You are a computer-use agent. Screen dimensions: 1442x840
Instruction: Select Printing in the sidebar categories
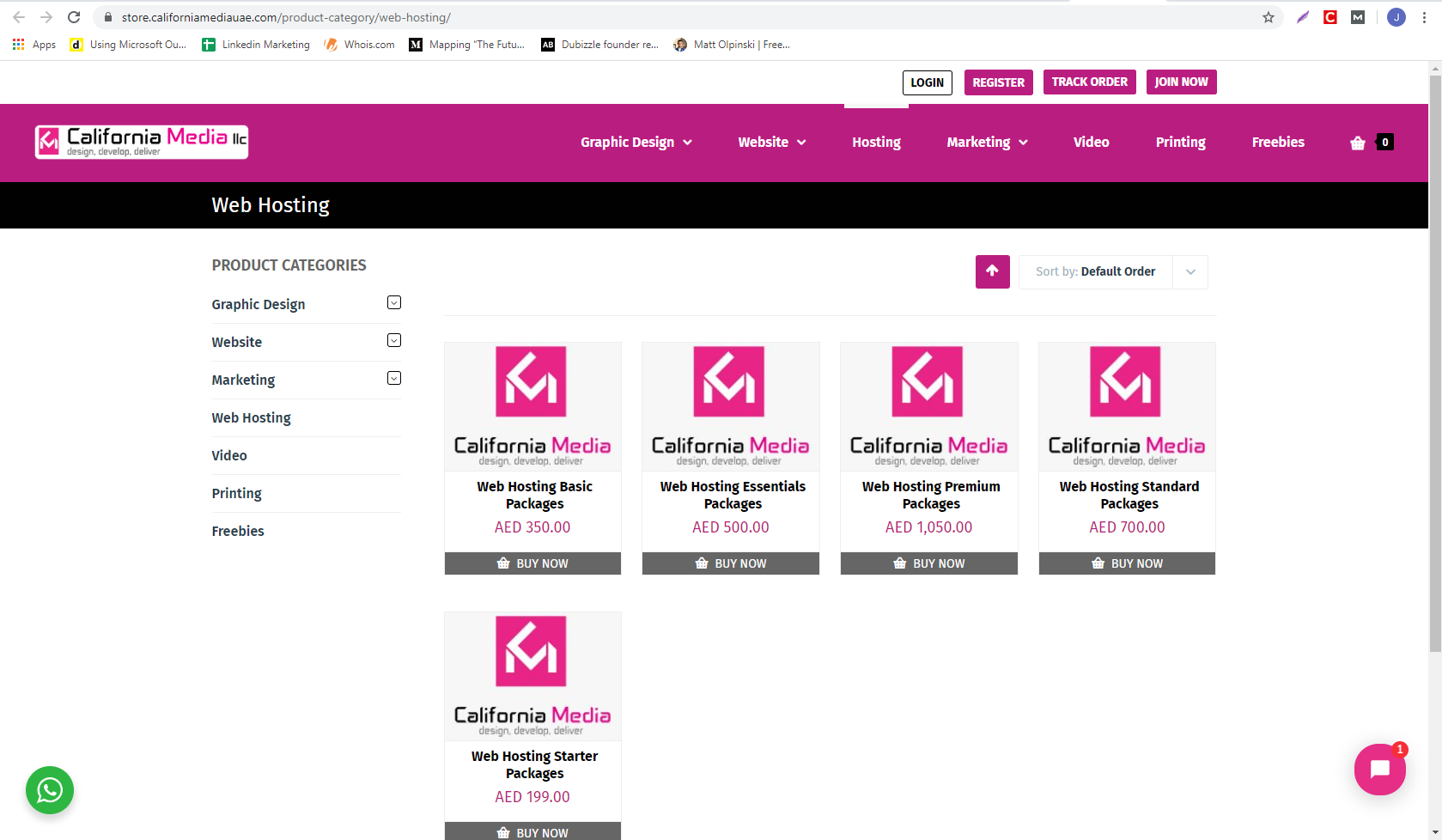(x=237, y=493)
